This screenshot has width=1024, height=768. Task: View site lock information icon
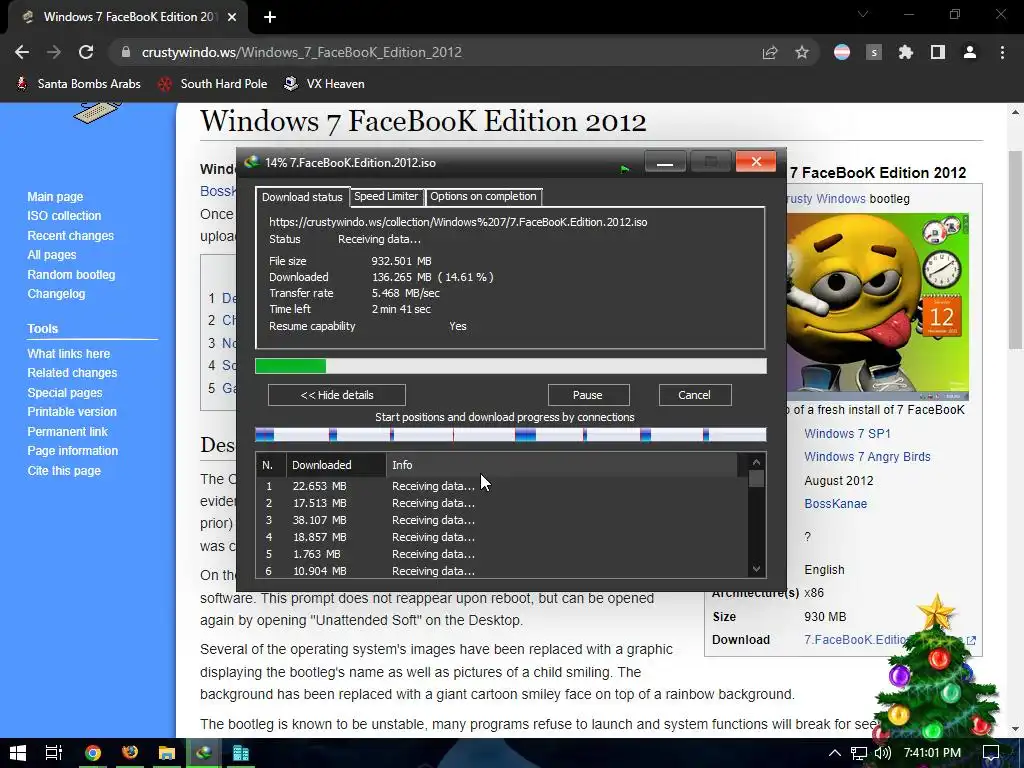pyautogui.click(x=126, y=52)
